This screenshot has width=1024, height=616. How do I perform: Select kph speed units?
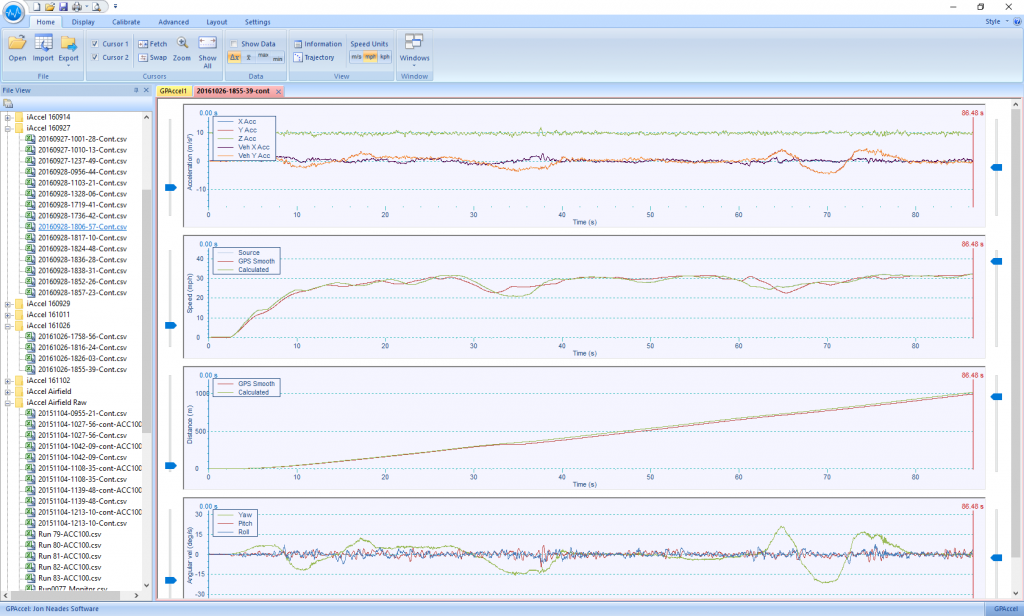tap(384, 57)
